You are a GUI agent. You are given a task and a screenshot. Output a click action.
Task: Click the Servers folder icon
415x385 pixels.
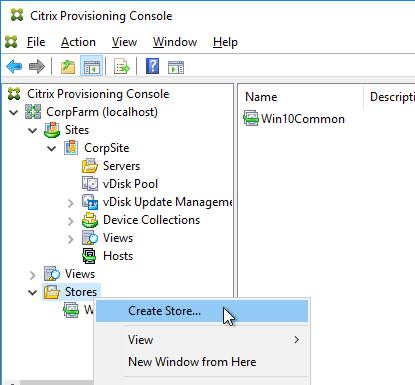[x=90, y=166]
